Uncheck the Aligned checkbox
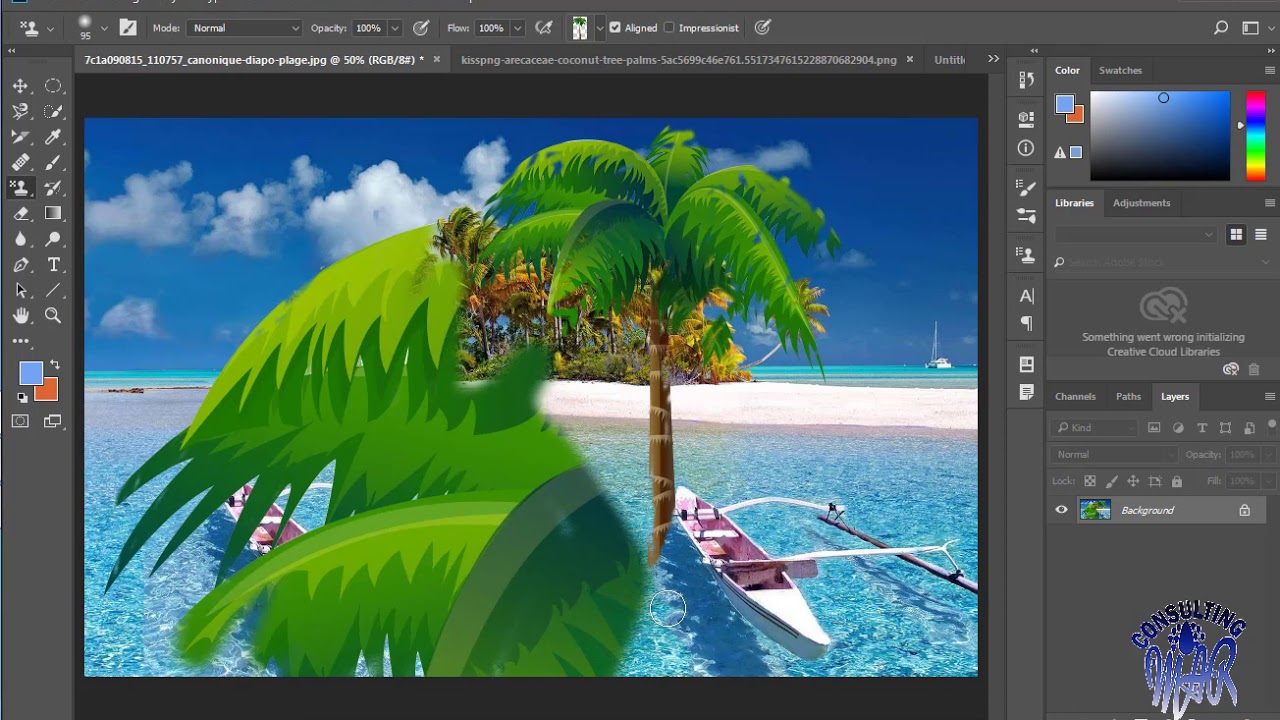The height and width of the screenshot is (720, 1280). coord(615,28)
